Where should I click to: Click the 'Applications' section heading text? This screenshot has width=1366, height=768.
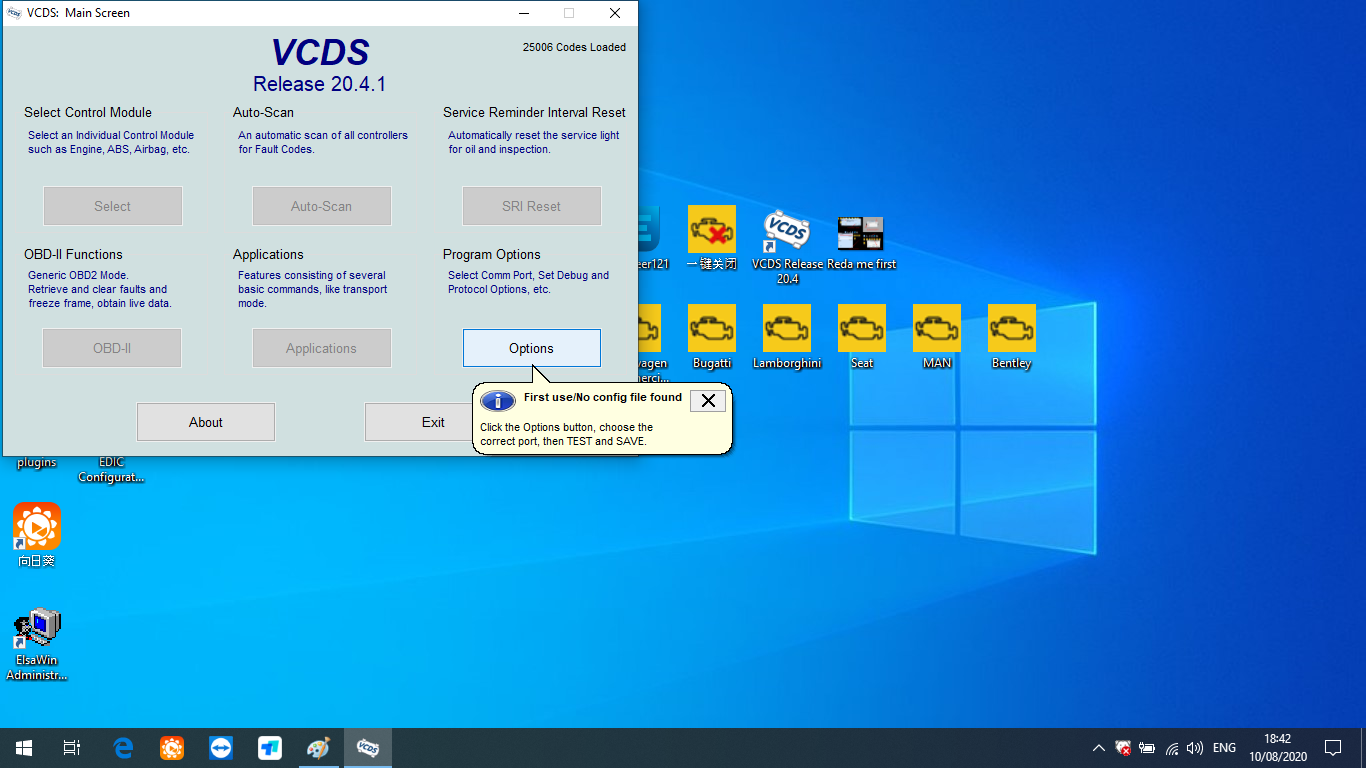[268, 255]
